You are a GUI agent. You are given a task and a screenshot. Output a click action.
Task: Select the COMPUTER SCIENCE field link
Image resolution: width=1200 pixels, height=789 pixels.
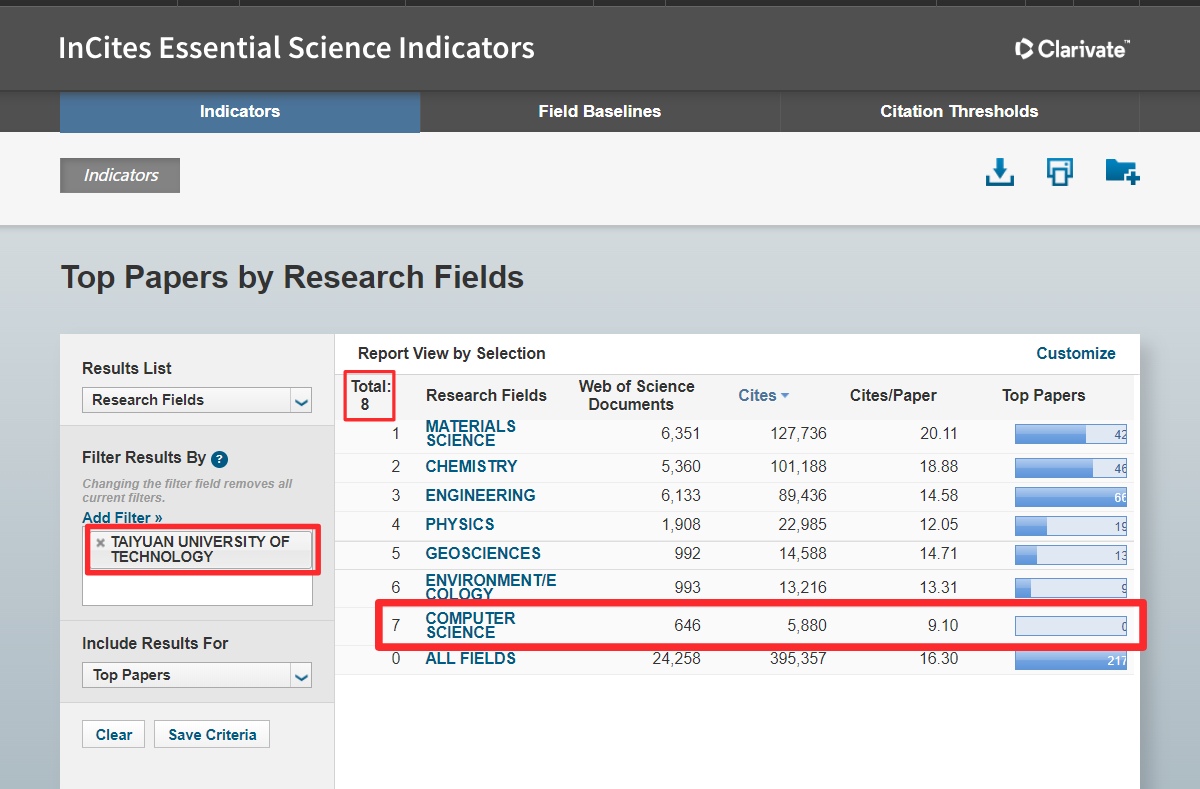click(470, 625)
